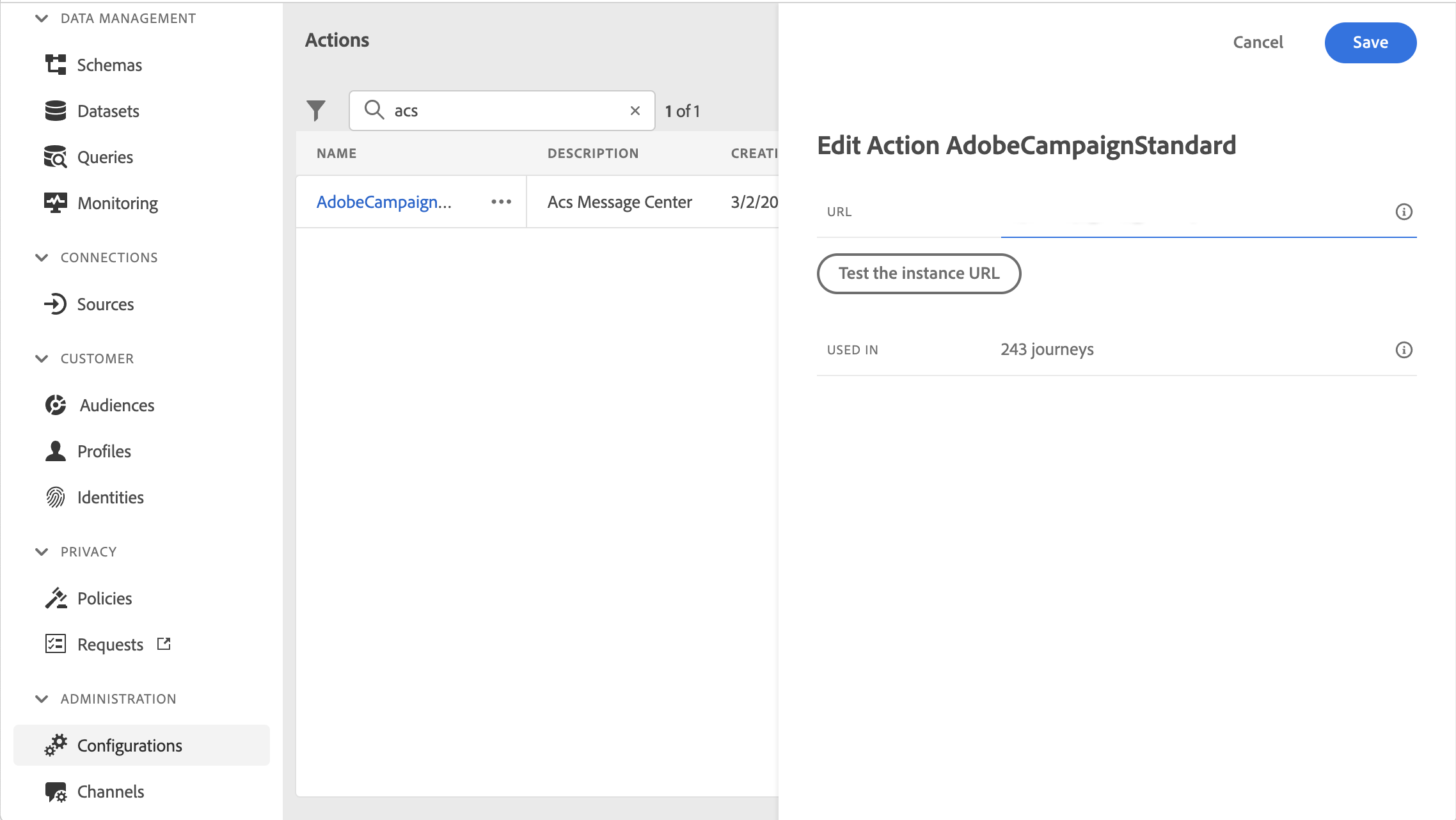
Task: Open Monitoring from the sidebar
Action: pos(117,203)
